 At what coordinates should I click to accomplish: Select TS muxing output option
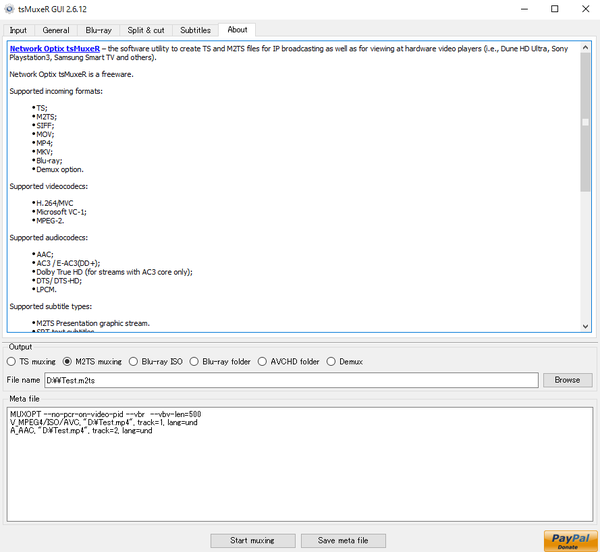pos(31,361)
